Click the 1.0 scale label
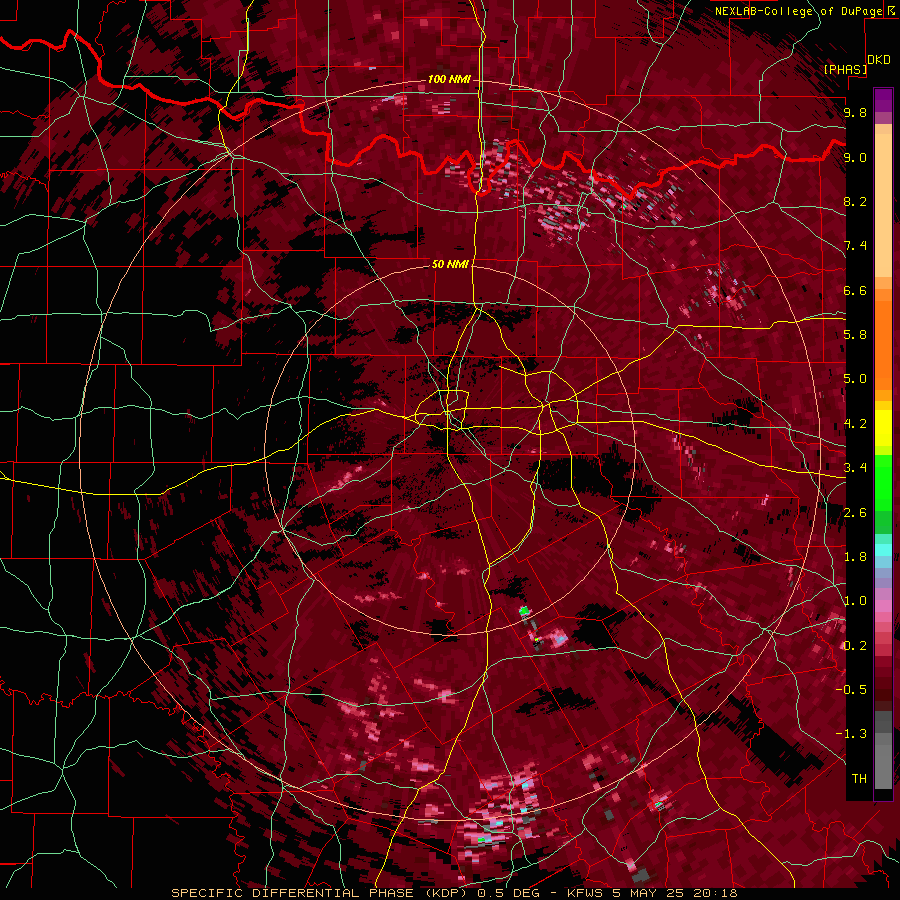This screenshot has height=900, width=900. pos(855,601)
